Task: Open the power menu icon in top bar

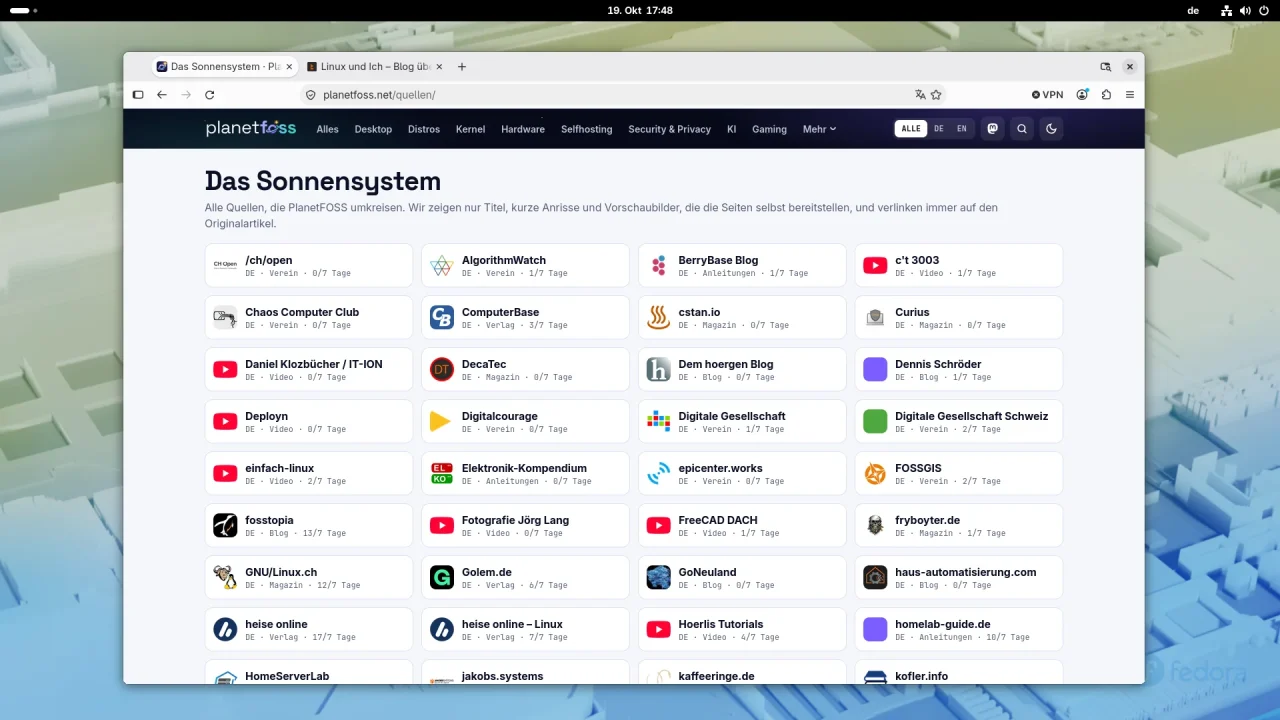Action: click(x=1263, y=10)
